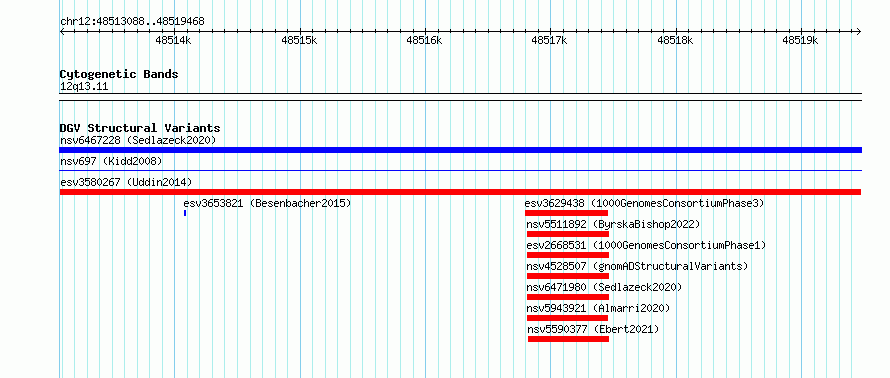Click the 48516k ruler position

point(425,41)
